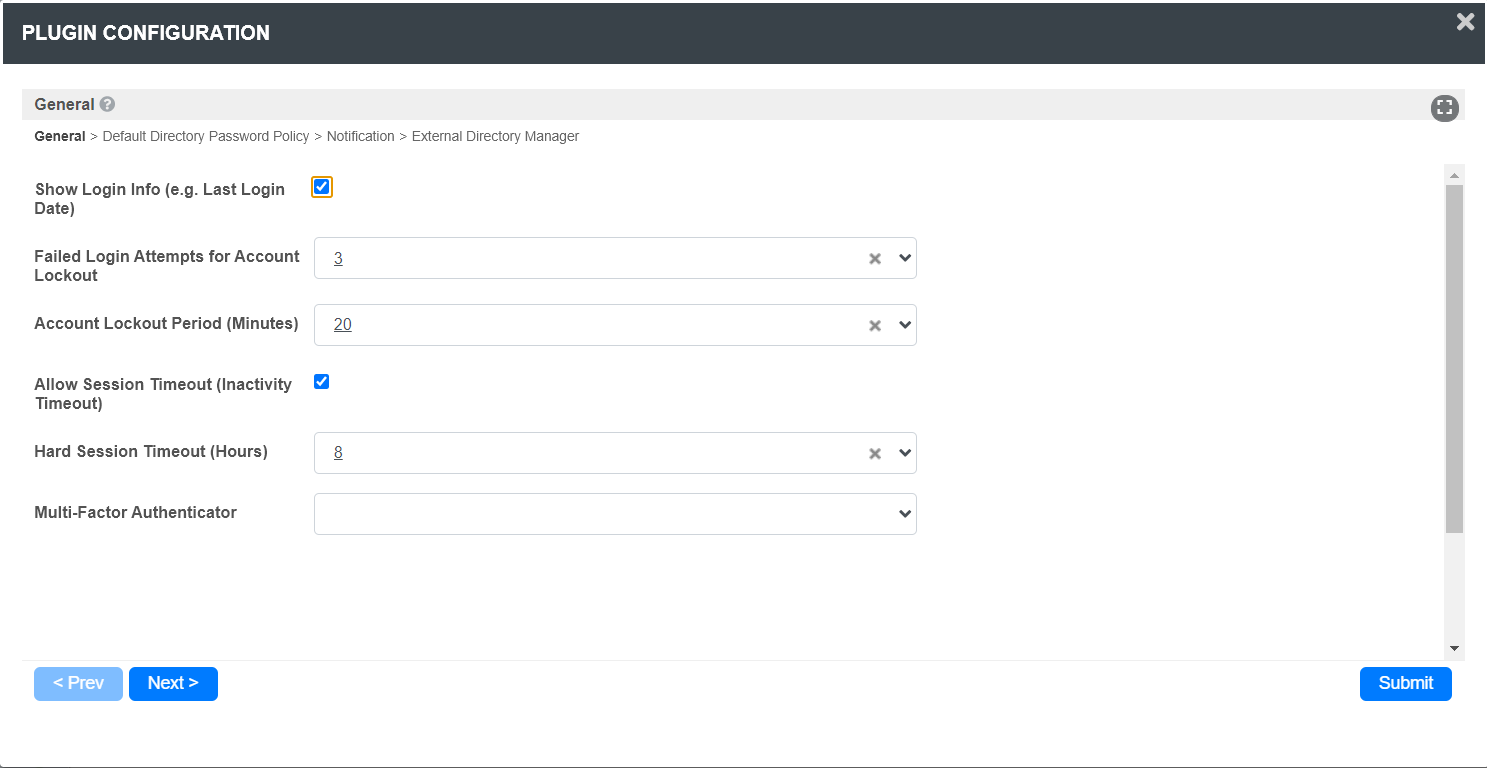Image resolution: width=1487 pixels, height=768 pixels.
Task: Expand the Account Lockout Period dropdown
Action: click(x=905, y=325)
